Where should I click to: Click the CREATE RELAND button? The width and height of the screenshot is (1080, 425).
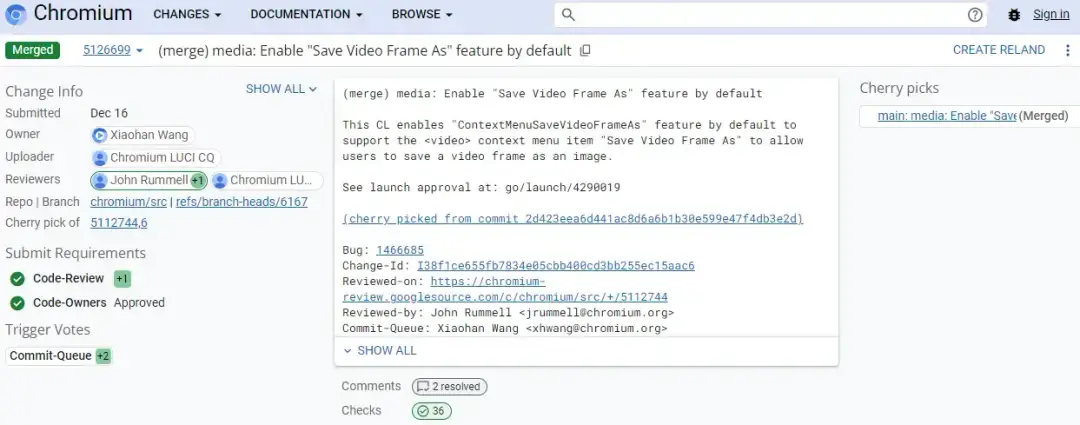point(999,50)
